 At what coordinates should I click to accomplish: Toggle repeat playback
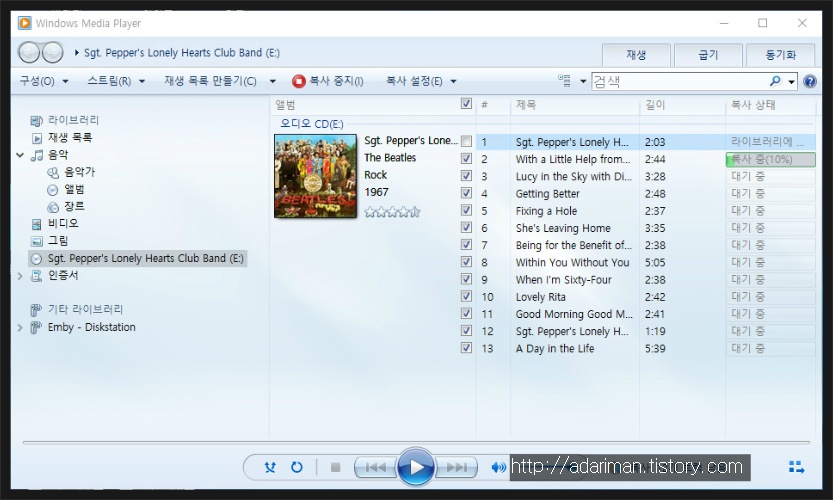[296, 467]
